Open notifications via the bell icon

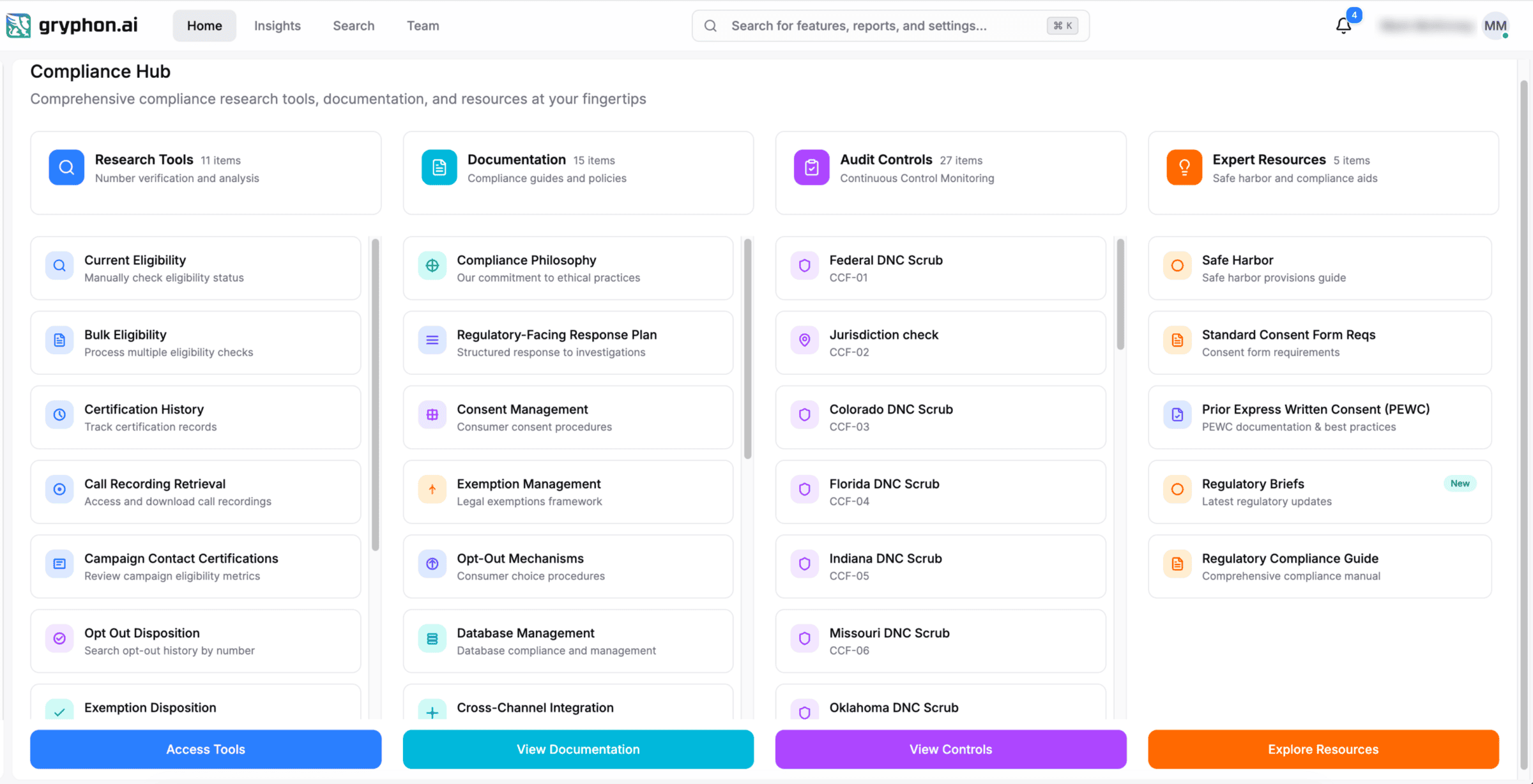coord(1343,24)
